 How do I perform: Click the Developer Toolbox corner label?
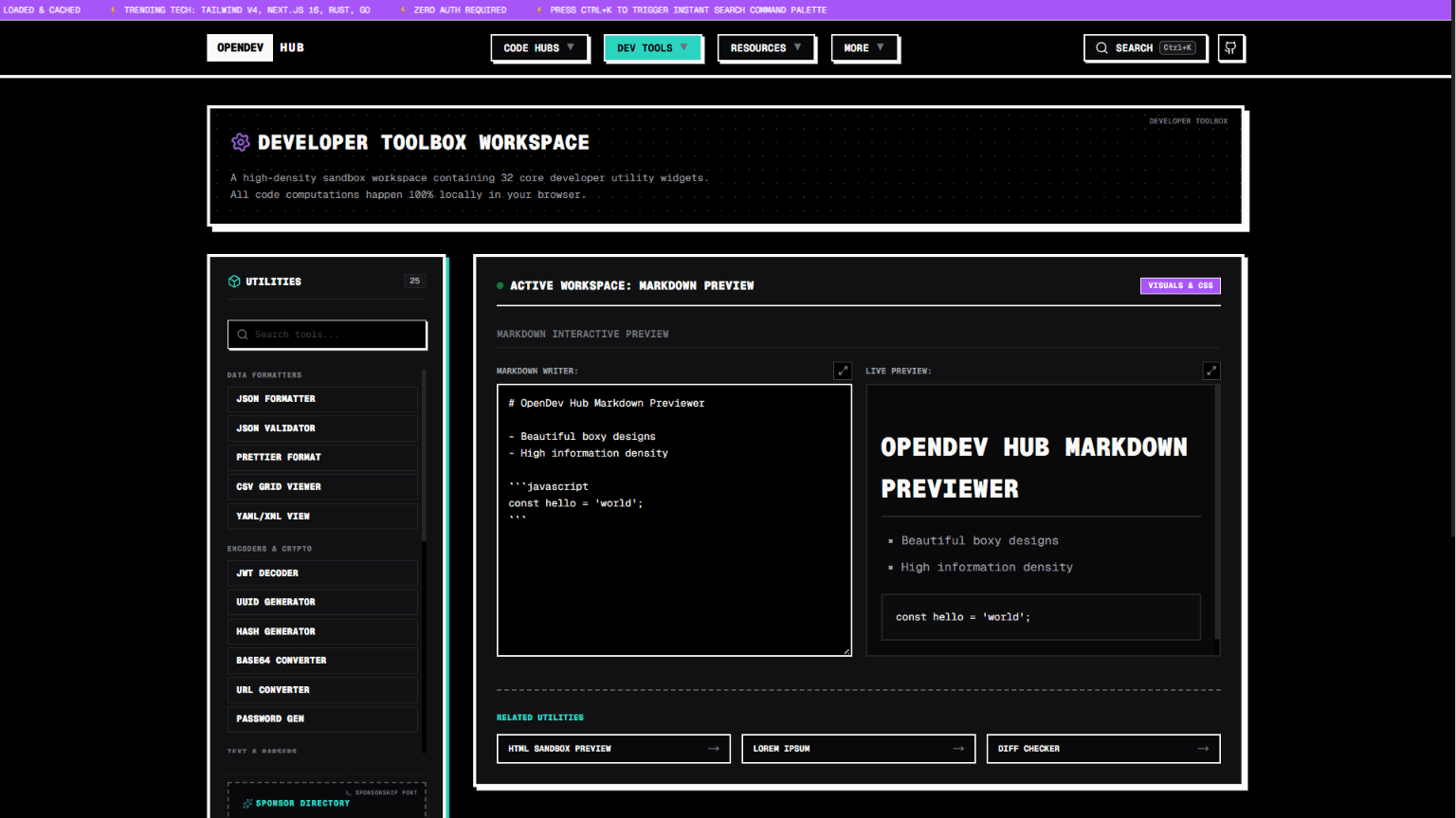pos(1188,121)
